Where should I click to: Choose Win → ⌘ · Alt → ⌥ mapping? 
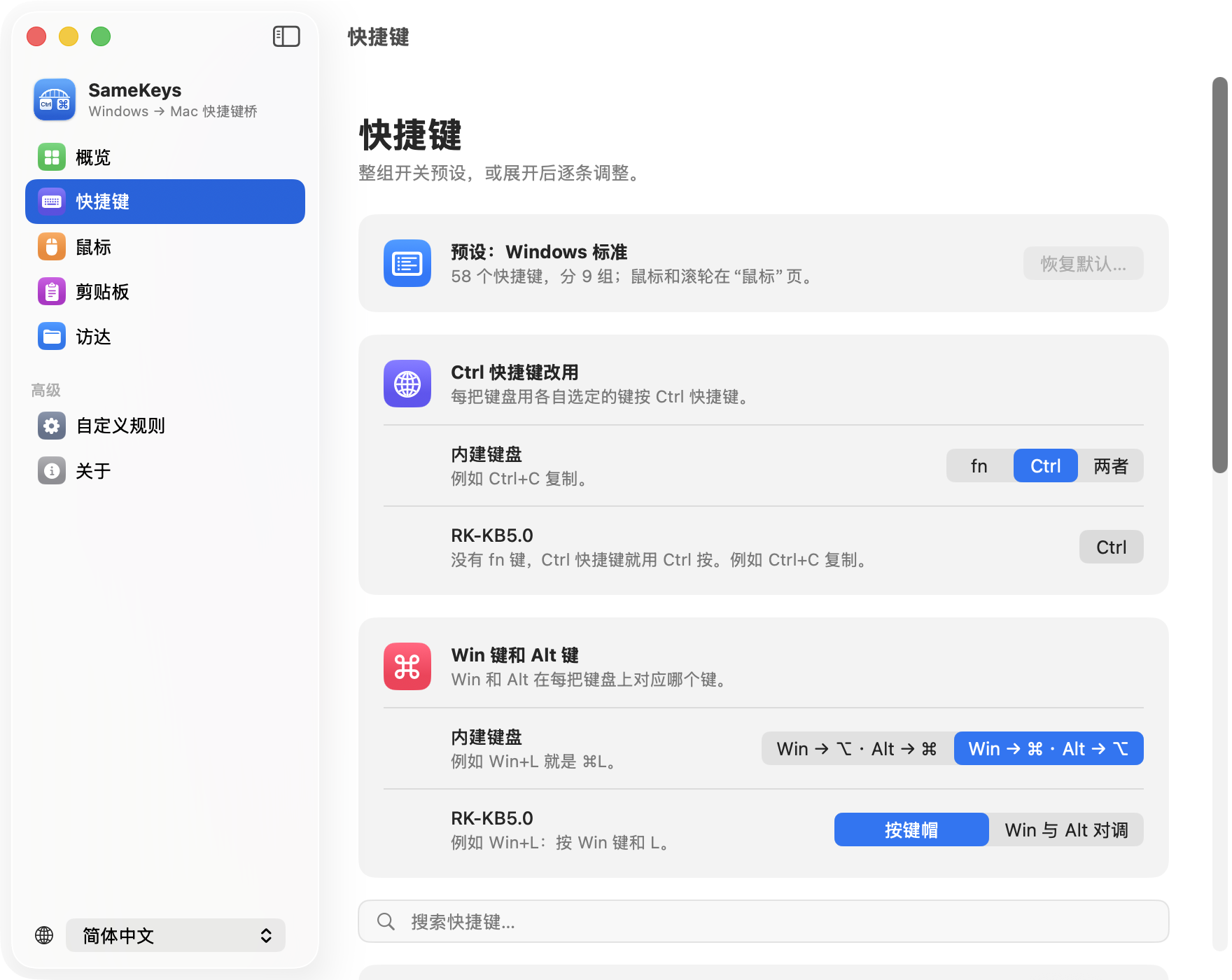click(1049, 748)
